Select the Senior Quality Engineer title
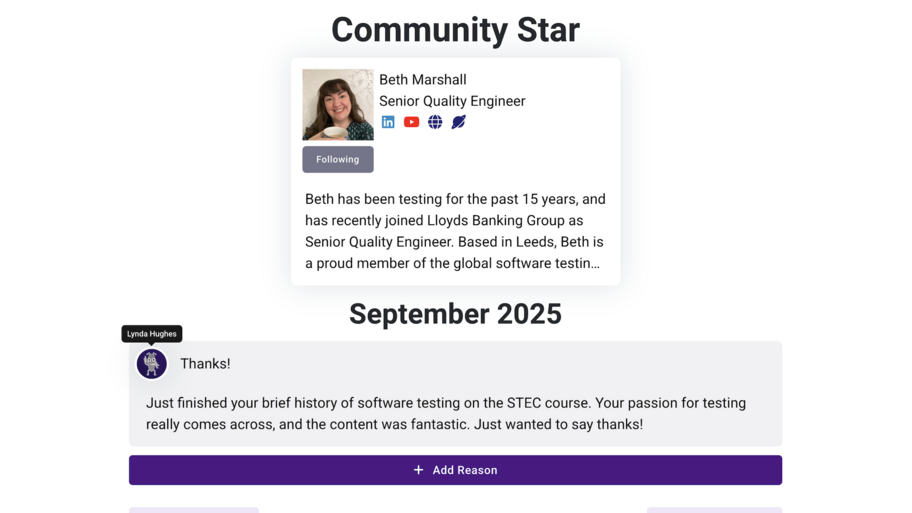Viewport: 912px width, 513px height. (452, 101)
